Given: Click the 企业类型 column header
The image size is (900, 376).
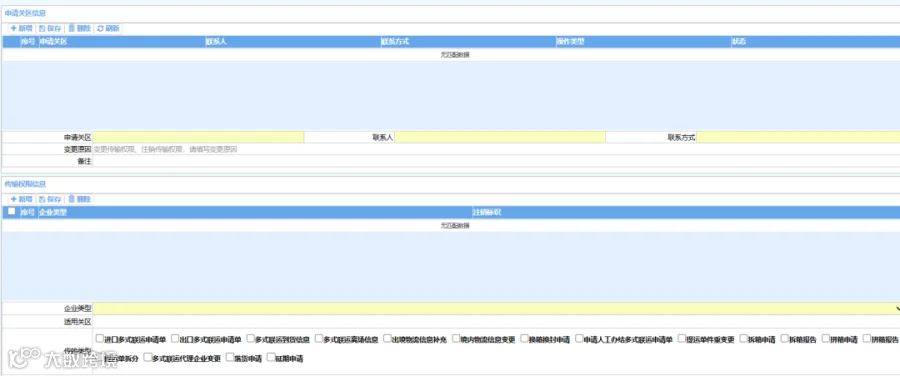Looking at the screenshot, I should click(254, 212).
